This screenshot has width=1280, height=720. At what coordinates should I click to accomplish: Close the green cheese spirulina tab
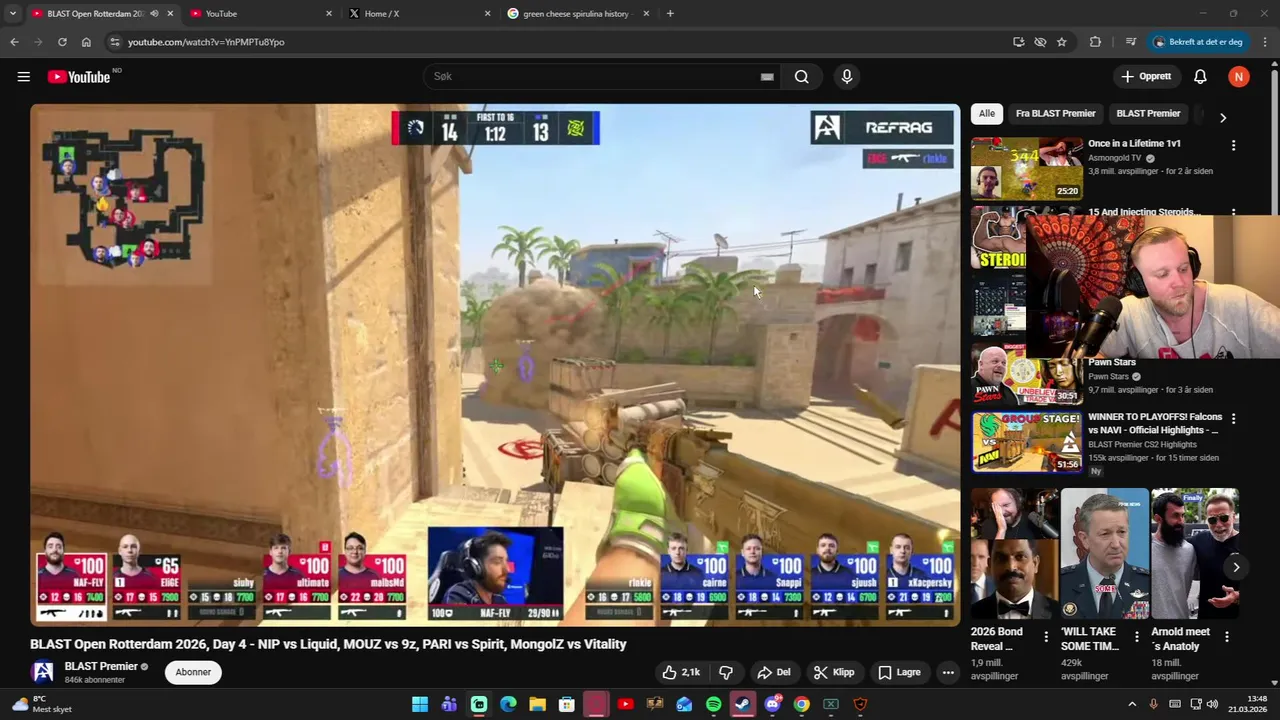point(646,14)
